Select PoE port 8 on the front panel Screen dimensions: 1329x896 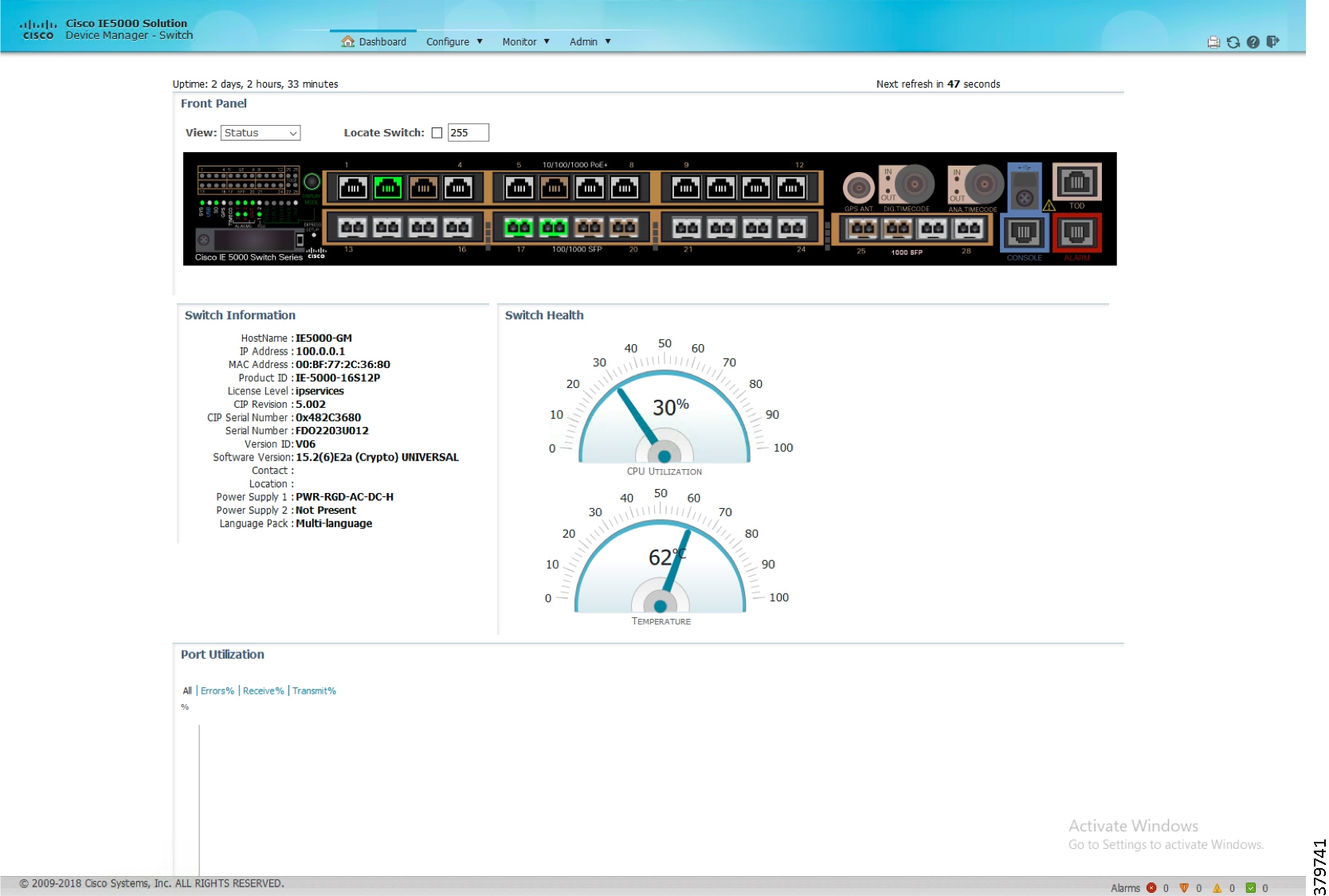[624, 188]
